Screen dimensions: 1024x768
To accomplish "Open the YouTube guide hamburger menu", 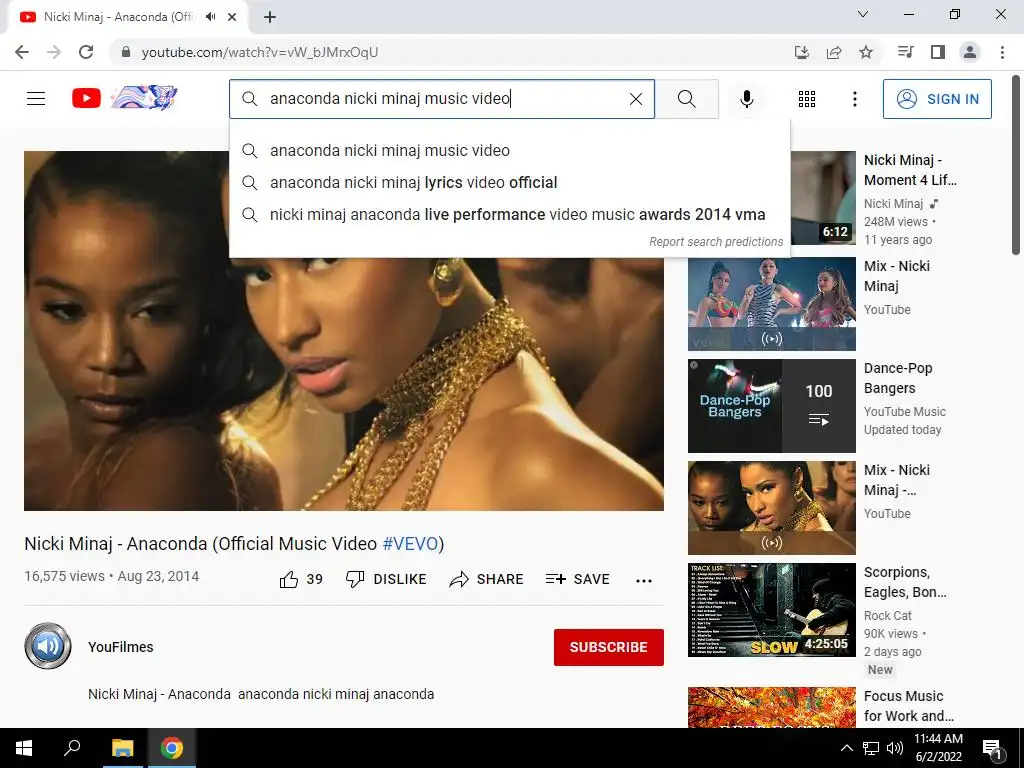I will point(36,99).
